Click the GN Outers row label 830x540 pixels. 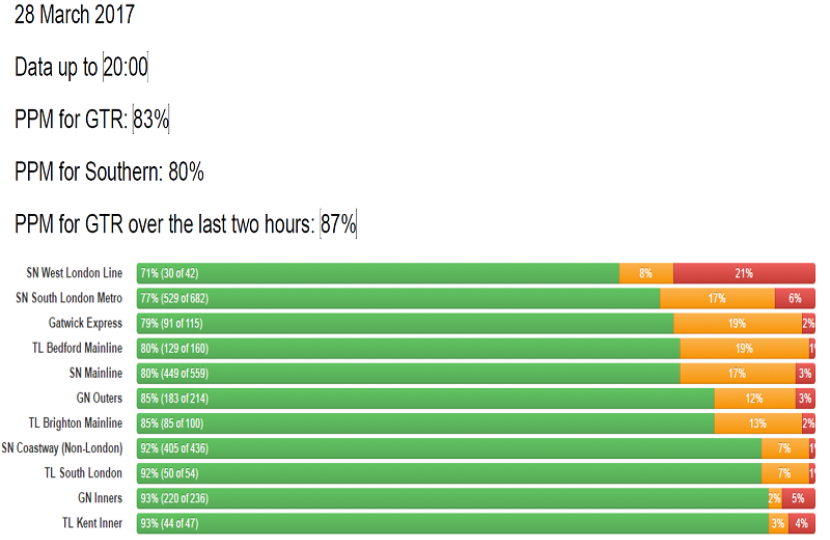tap(99, 398)
